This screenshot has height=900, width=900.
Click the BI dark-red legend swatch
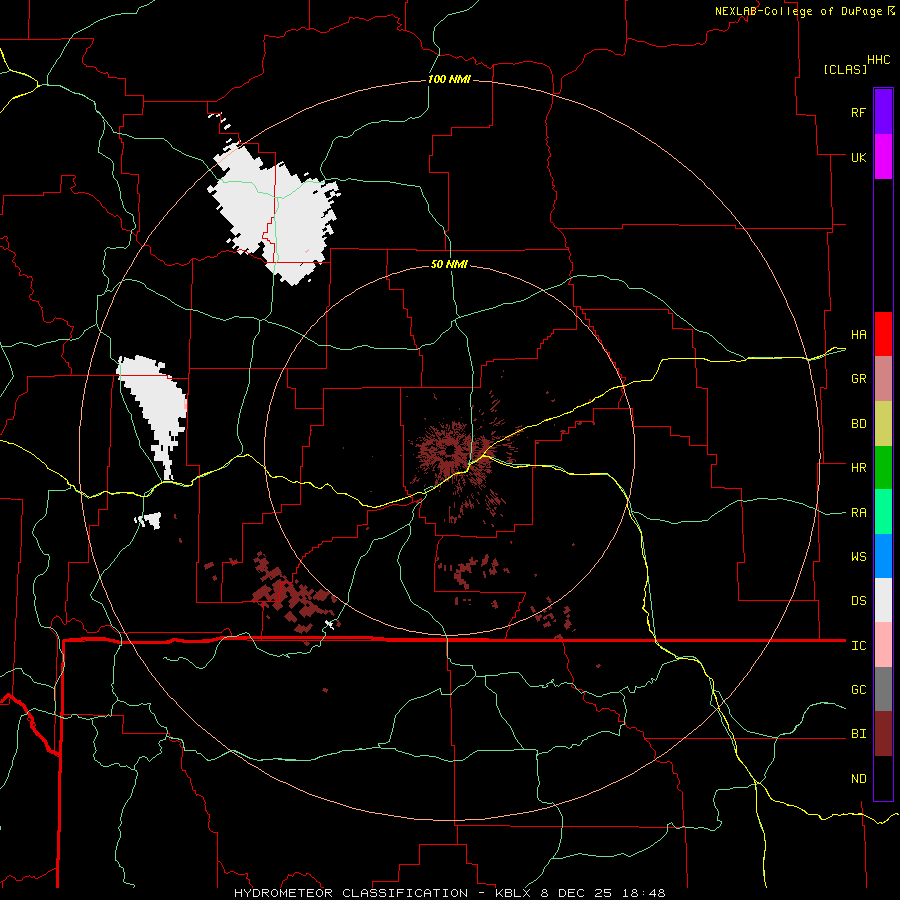(x=883, y=734)
